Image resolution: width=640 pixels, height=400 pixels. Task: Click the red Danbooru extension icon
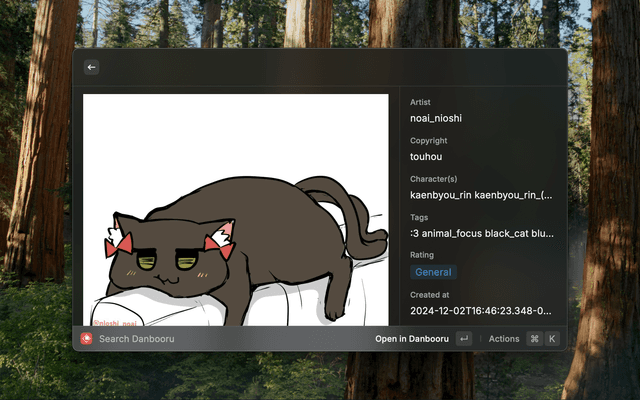tap(87, 339)
